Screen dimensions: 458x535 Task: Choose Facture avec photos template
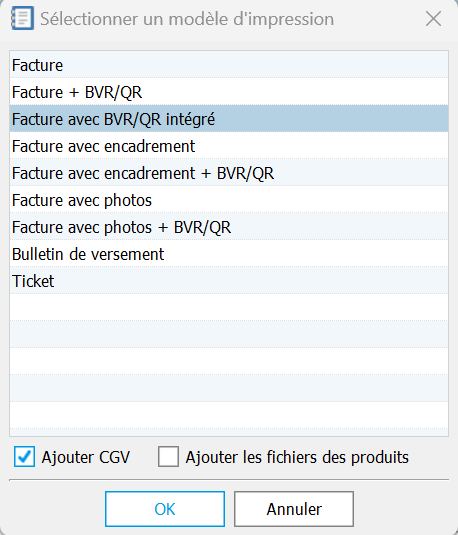click(229, 200)
